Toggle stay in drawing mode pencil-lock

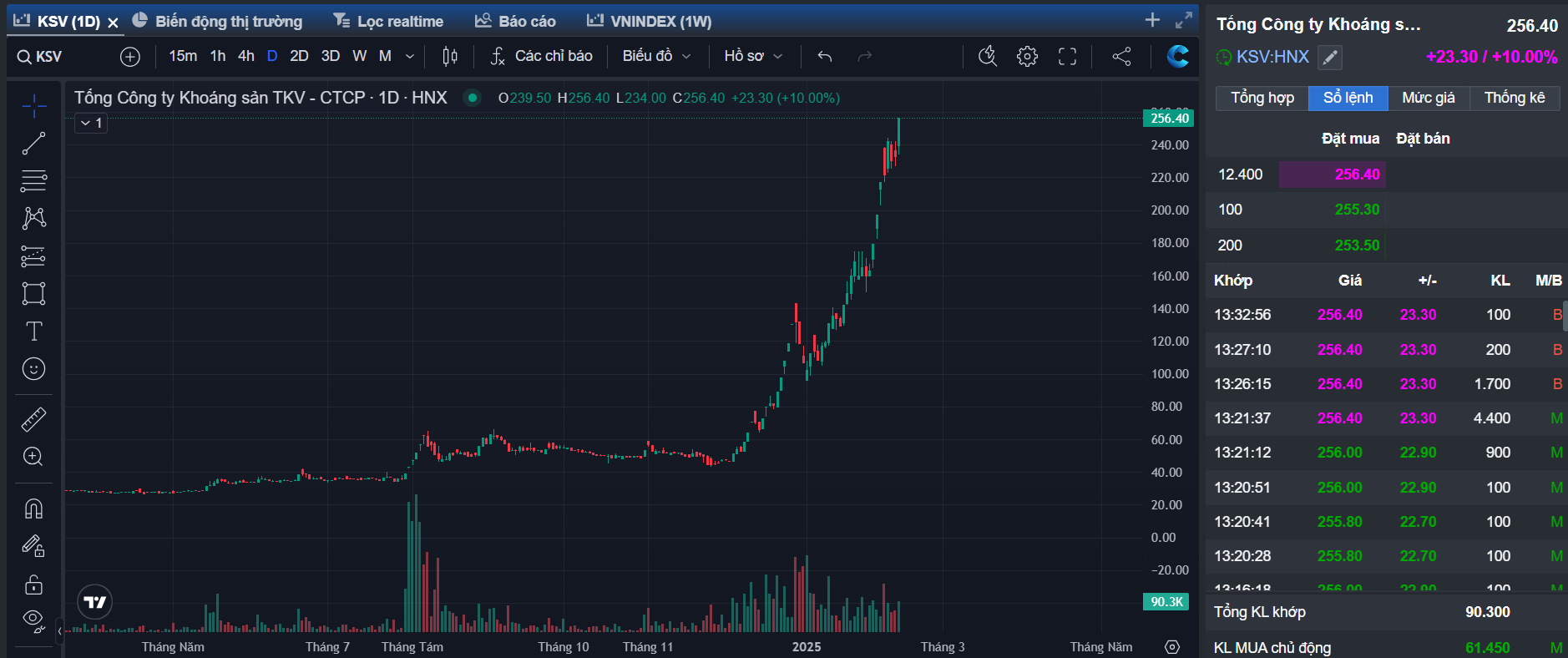pos(33,546)
